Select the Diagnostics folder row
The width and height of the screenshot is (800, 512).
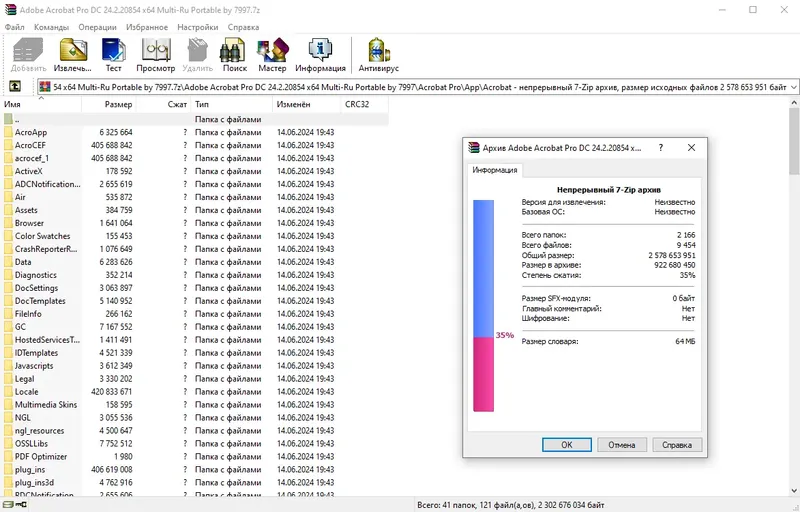(194, 275)
